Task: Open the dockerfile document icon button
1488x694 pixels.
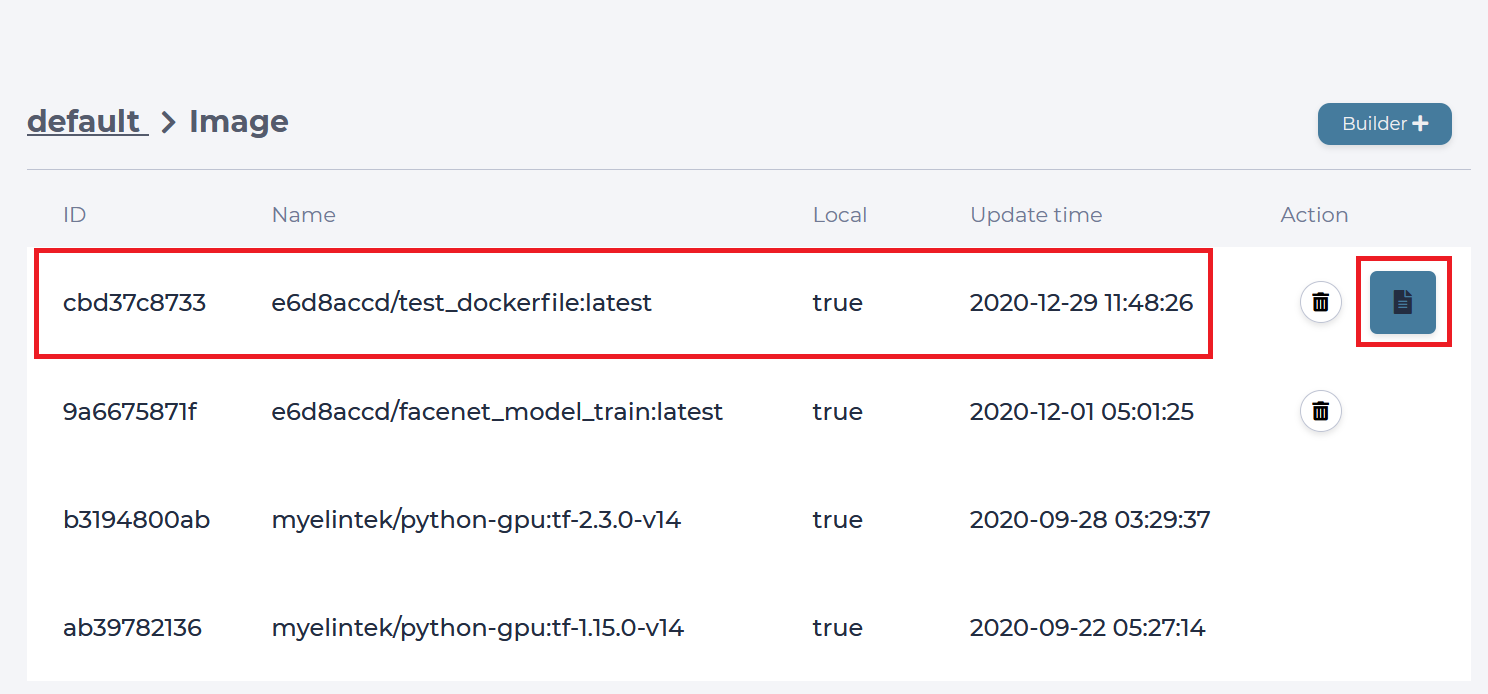Action: coord(1402,302)
